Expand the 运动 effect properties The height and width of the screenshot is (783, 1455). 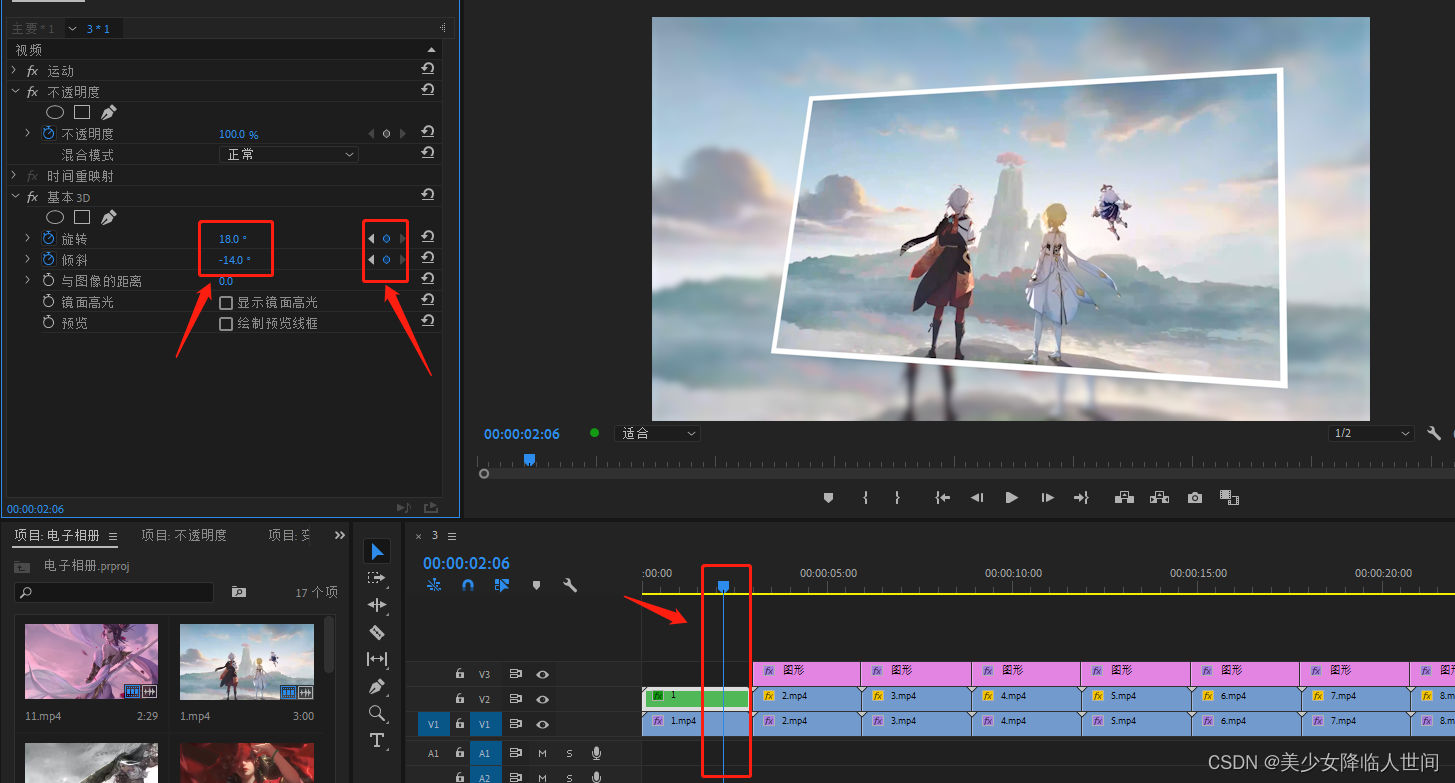point(14,70)
